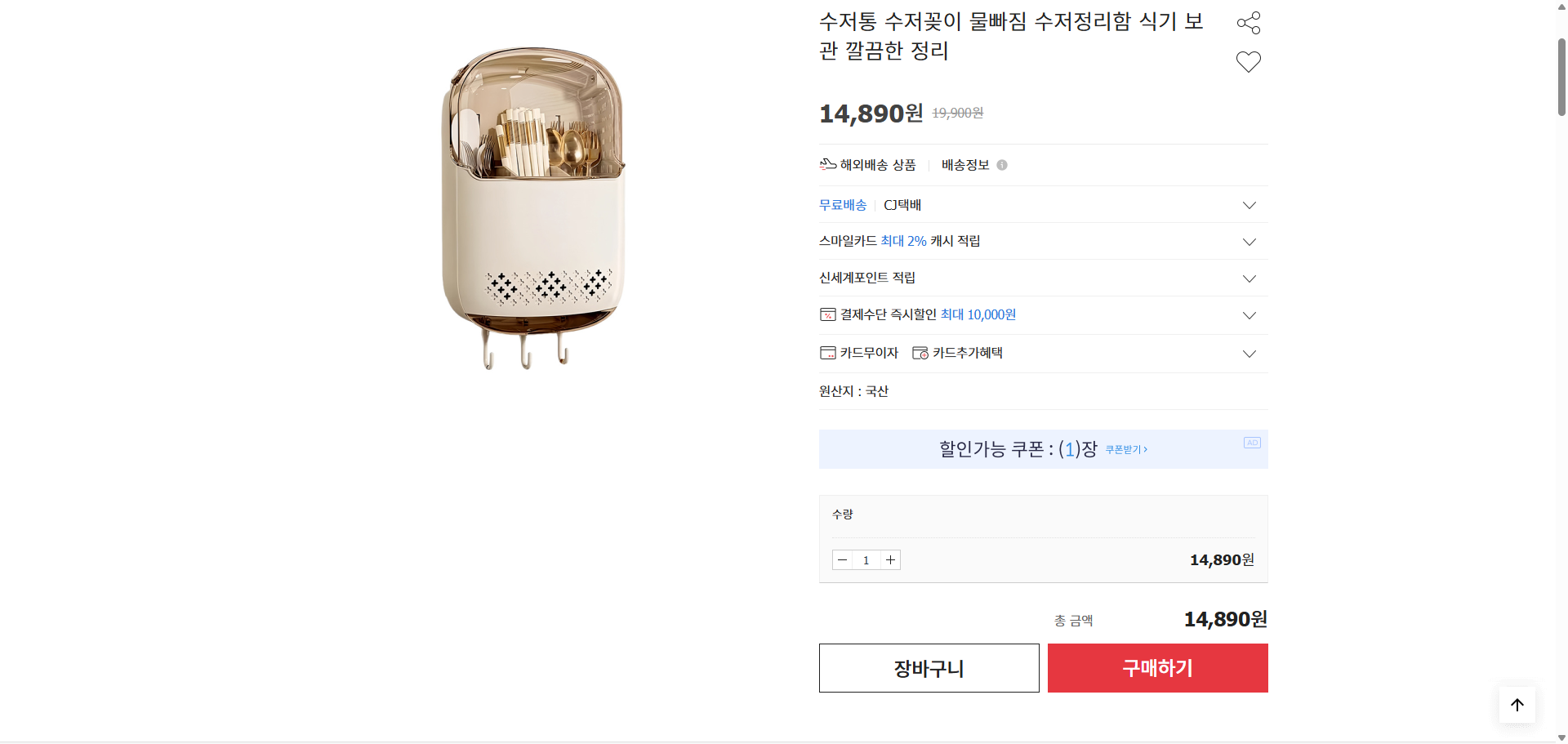The image size is (1568, 744).
Task: Click the quantity input field showing 1
Action: [x=866, y=559]
